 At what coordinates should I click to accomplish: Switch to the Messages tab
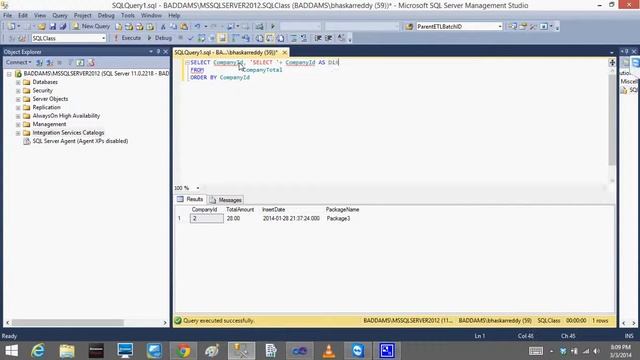226,200
